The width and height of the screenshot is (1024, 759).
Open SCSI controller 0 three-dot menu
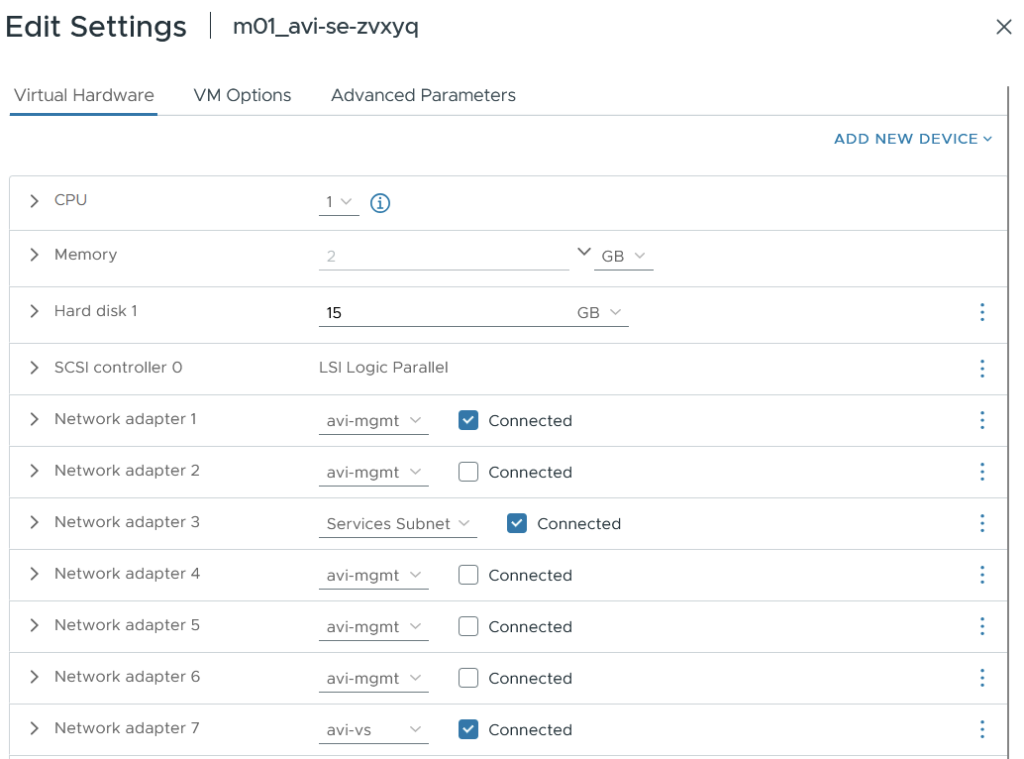982,368
